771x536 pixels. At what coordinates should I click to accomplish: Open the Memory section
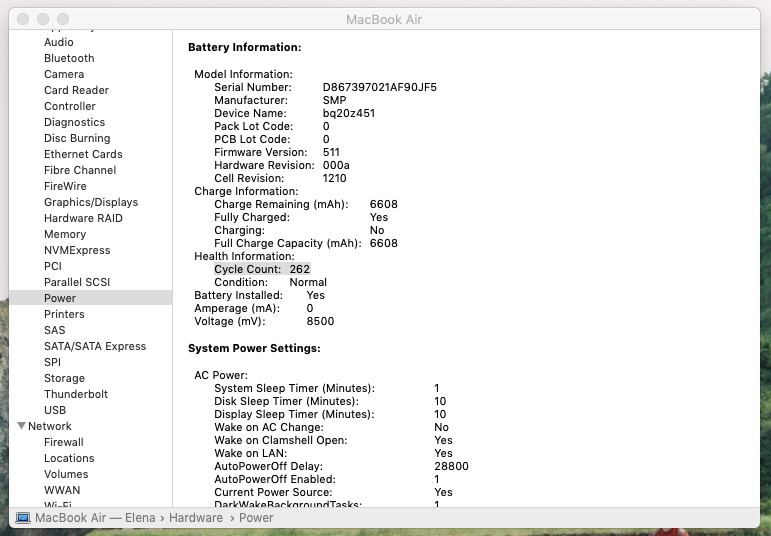click(65, 234)
